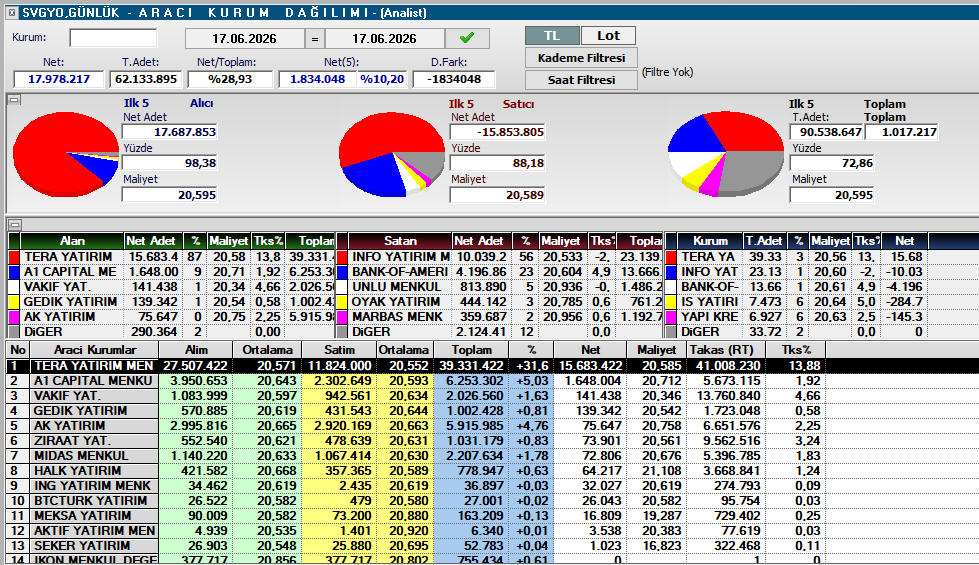Viewport: 979px width, 565px height.
Task: Sort main table by Araci Kurumlar header
Action: coord(94,350)
